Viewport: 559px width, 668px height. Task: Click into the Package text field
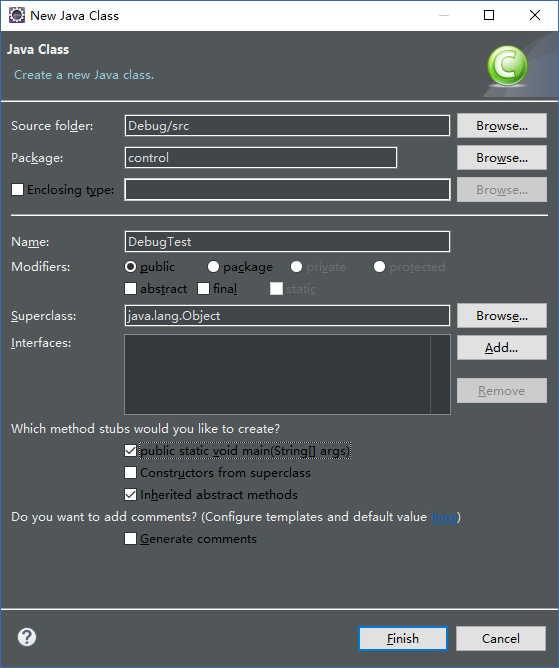click(x=261, y=158)
